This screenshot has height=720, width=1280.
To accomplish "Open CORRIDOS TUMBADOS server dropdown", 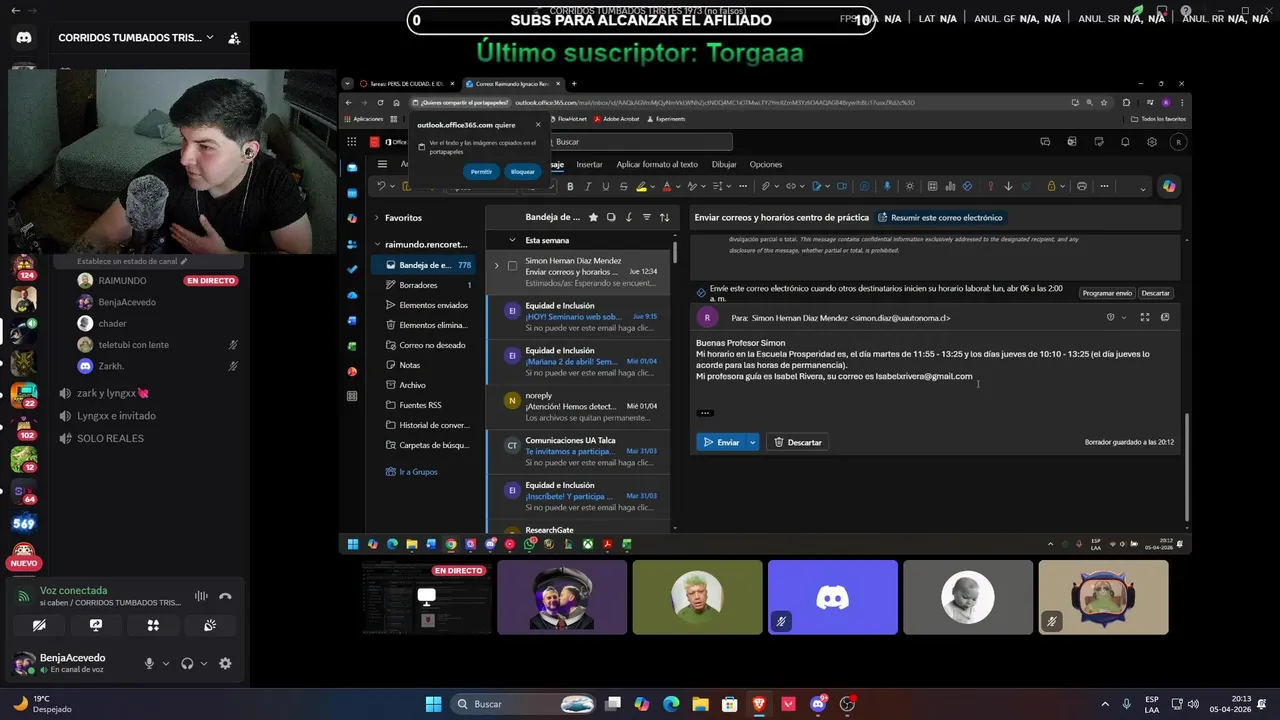I will (210, 37).
